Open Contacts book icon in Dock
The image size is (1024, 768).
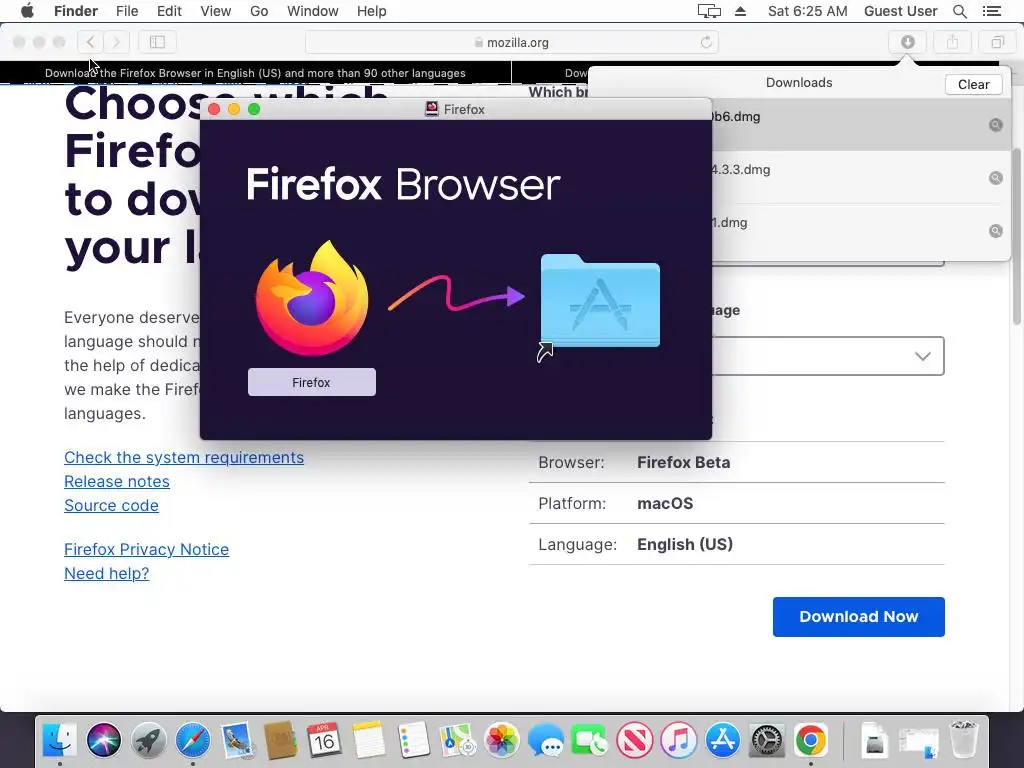(x=280, y=741)
